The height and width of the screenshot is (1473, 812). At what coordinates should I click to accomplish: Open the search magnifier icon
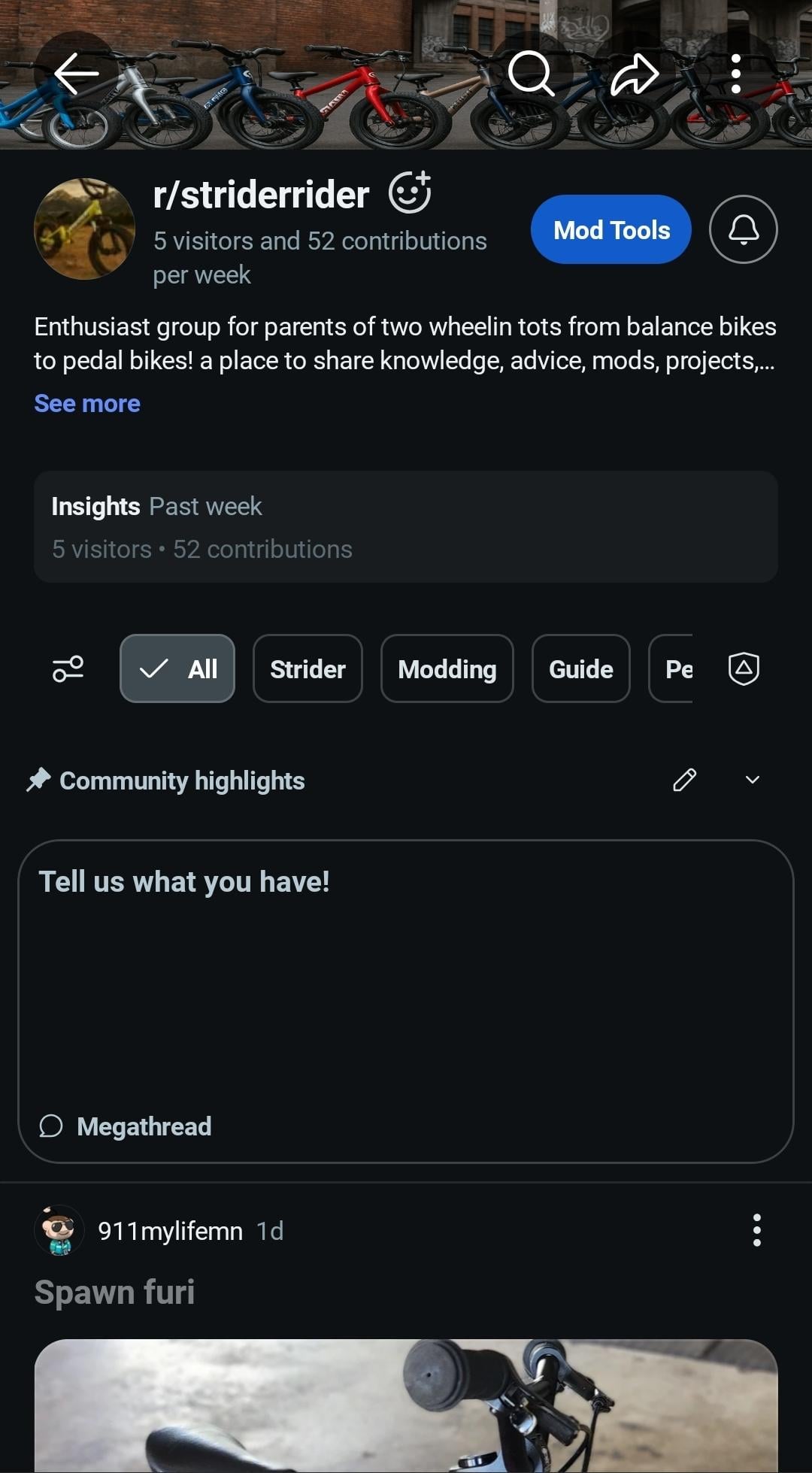click(531, 74)
